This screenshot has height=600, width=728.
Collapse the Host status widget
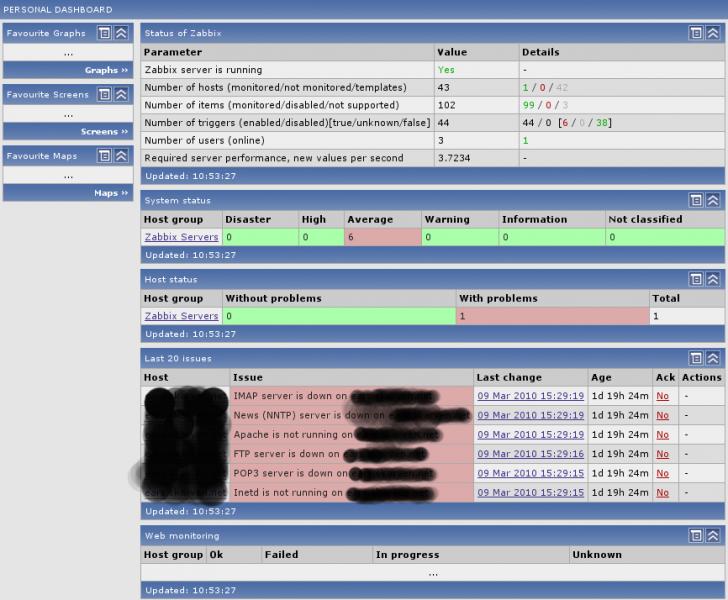(713, 279)
